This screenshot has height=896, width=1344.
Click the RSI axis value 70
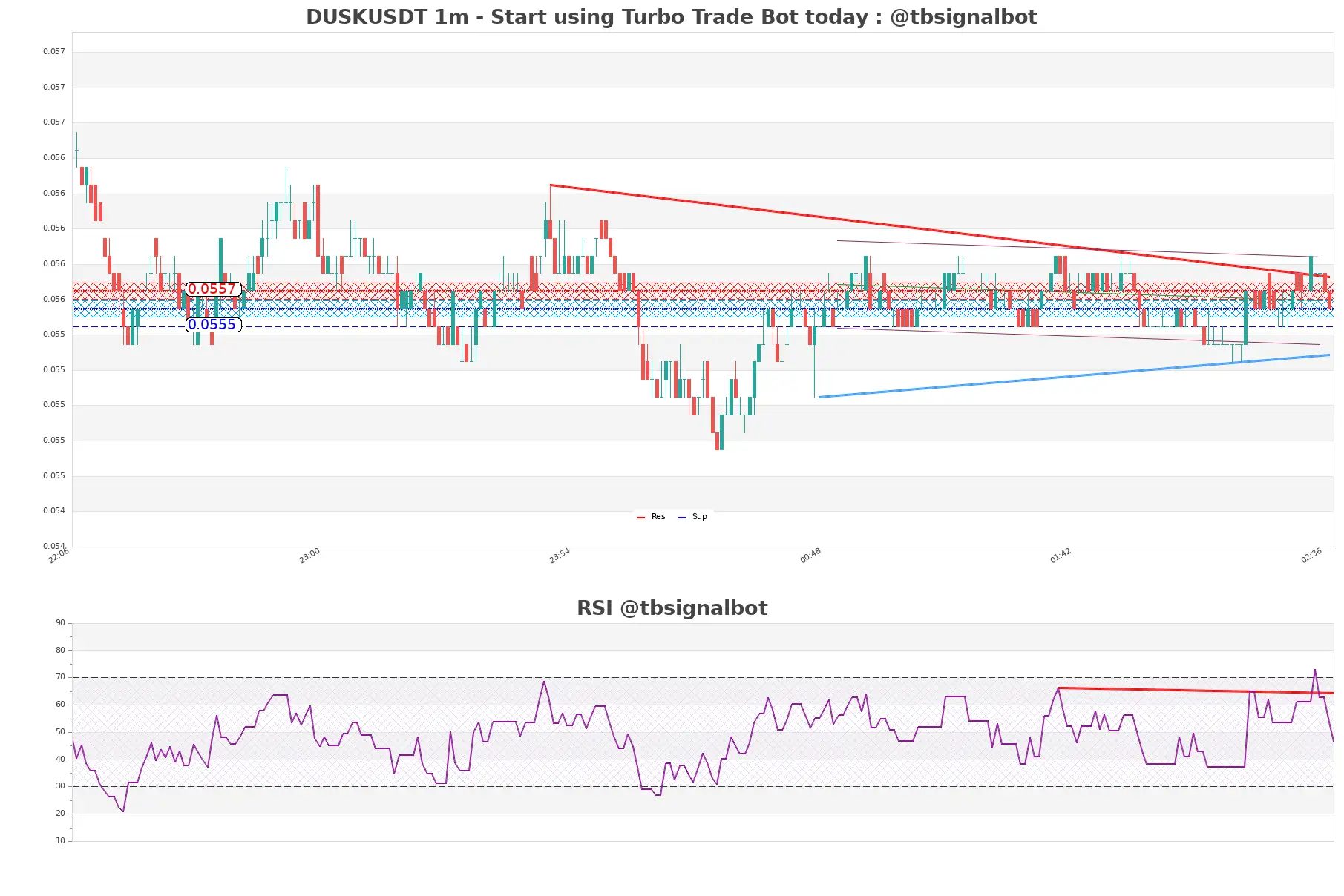pyautogui.click(x=60, y=677)
